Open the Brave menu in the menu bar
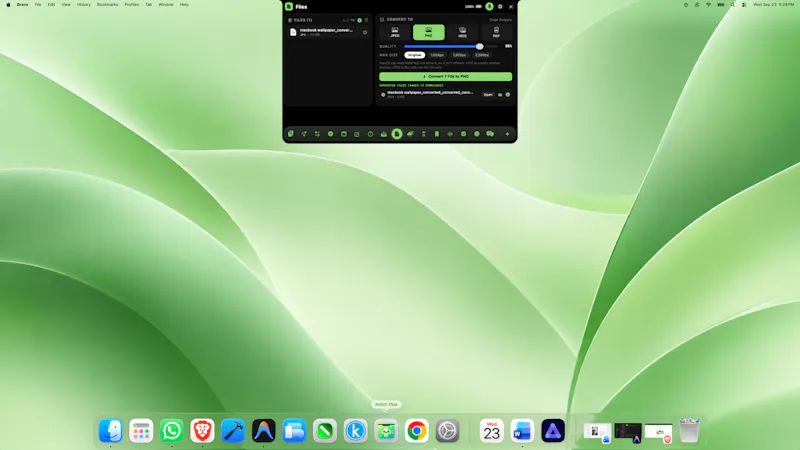Viewport: 800px width, 450px height. tap(22, 5)
